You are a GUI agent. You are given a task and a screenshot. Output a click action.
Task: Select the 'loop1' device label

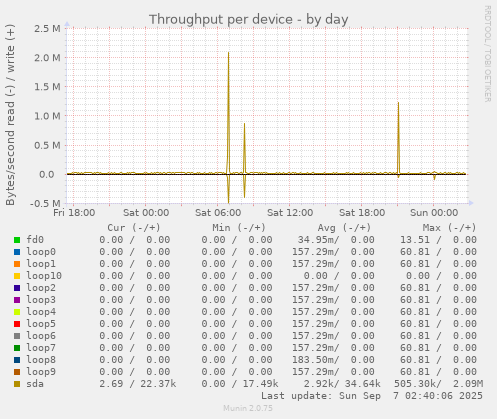[41, 264]
